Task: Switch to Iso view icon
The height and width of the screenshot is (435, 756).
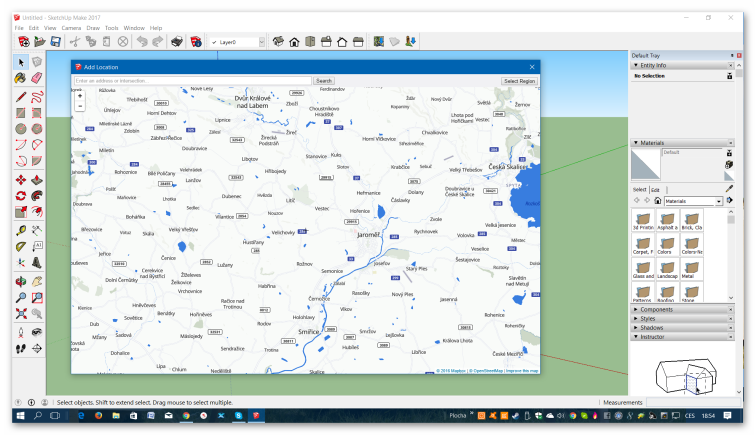Action: coord(278,42)
